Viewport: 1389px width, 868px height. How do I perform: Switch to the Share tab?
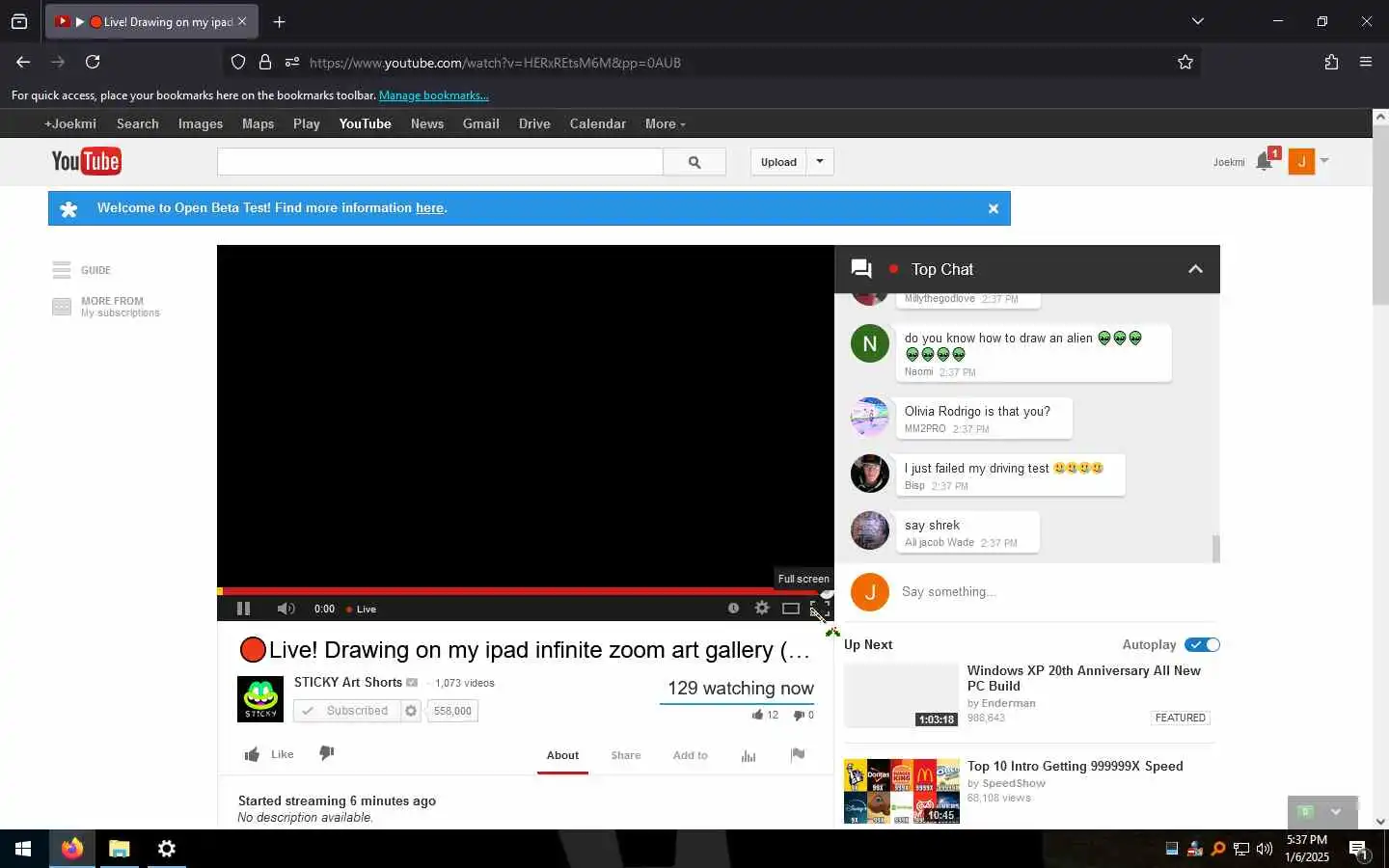pyautogui.click(x=626, y=755)
